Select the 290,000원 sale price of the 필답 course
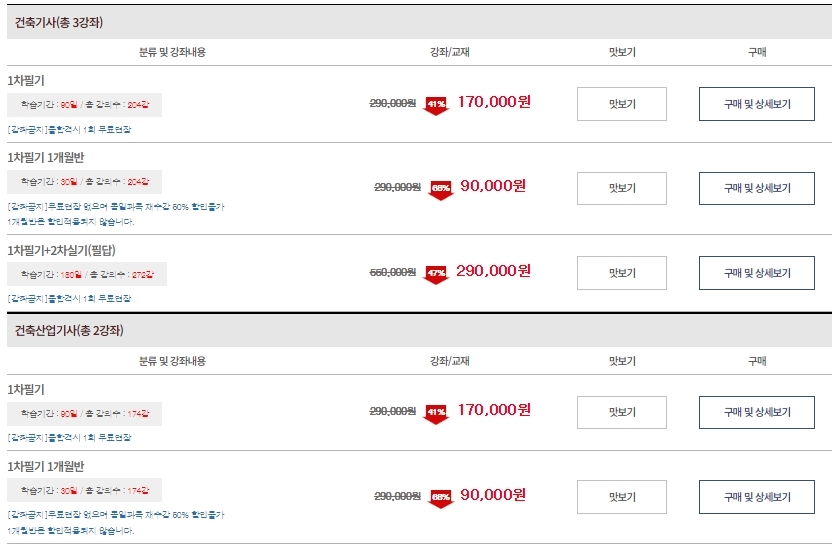840x551 pixels. [493, 271]
